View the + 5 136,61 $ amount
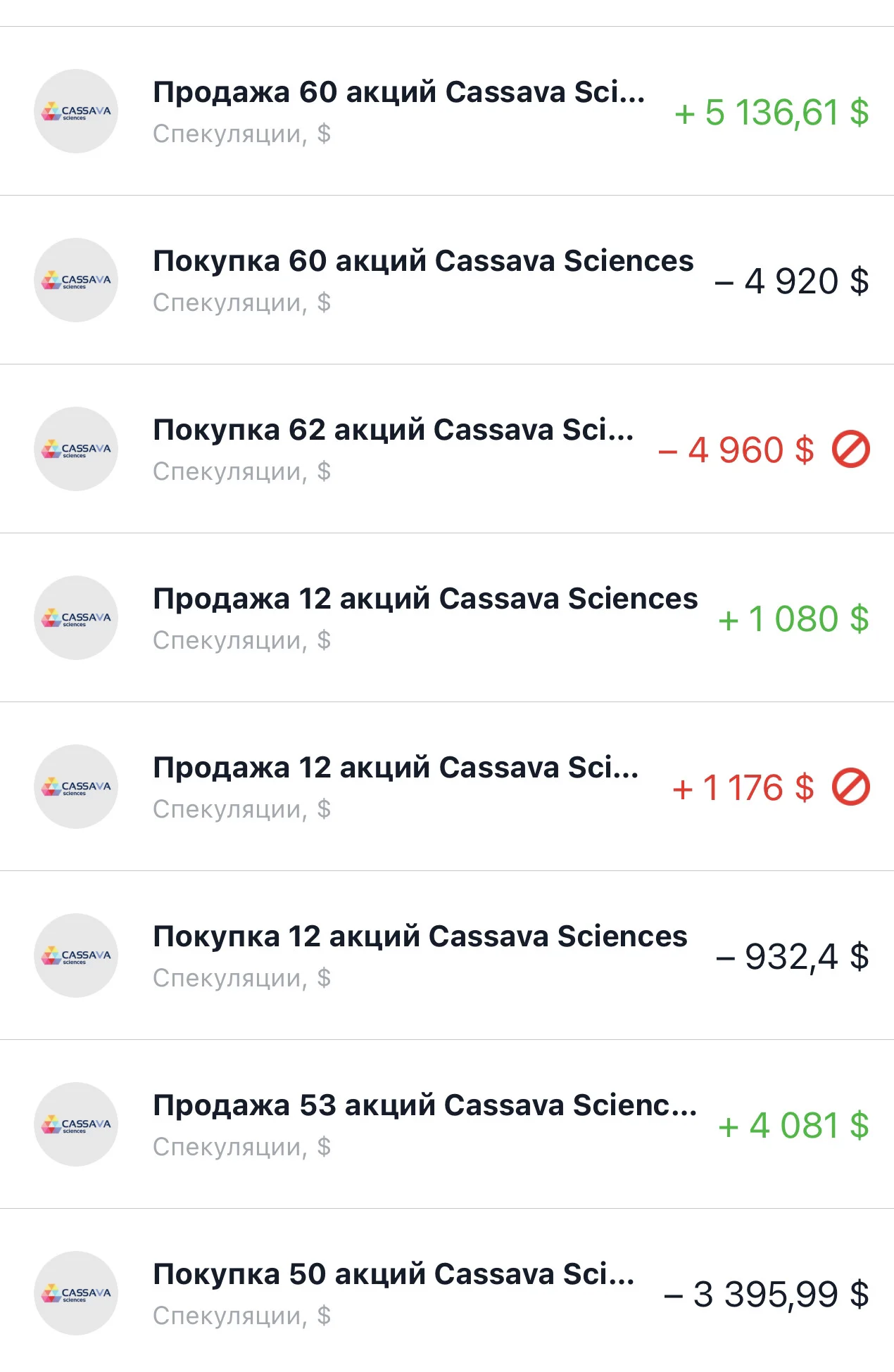Viewport: 894px width, 1372px height. 772,113
